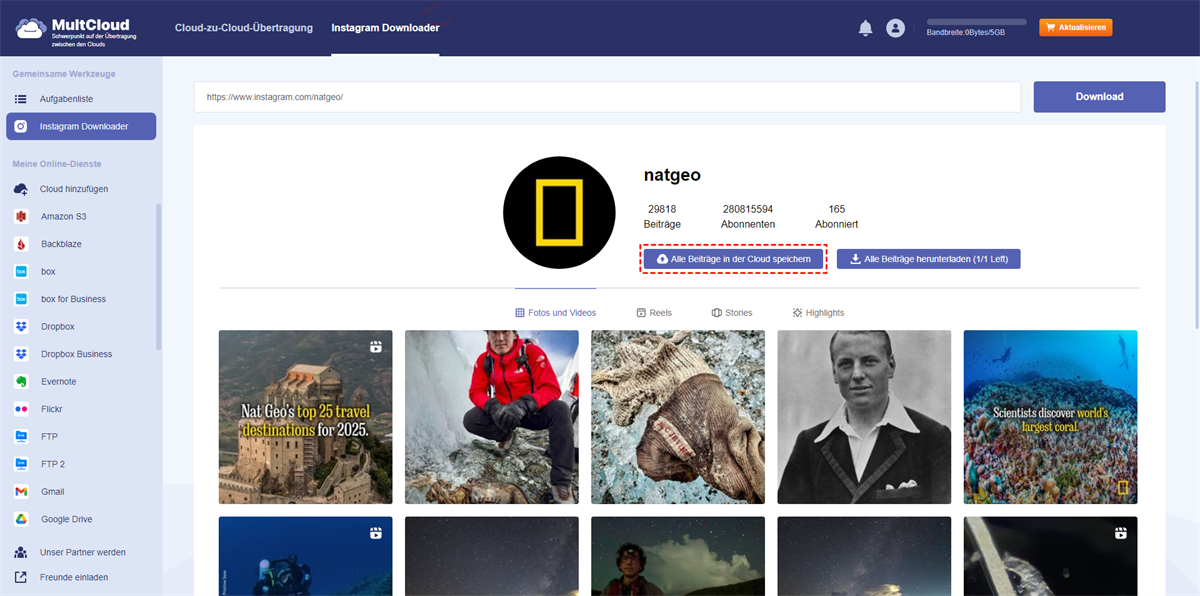Click the Amazon S3 icon
The image size is (1200, 596).
tap(21, 217)
